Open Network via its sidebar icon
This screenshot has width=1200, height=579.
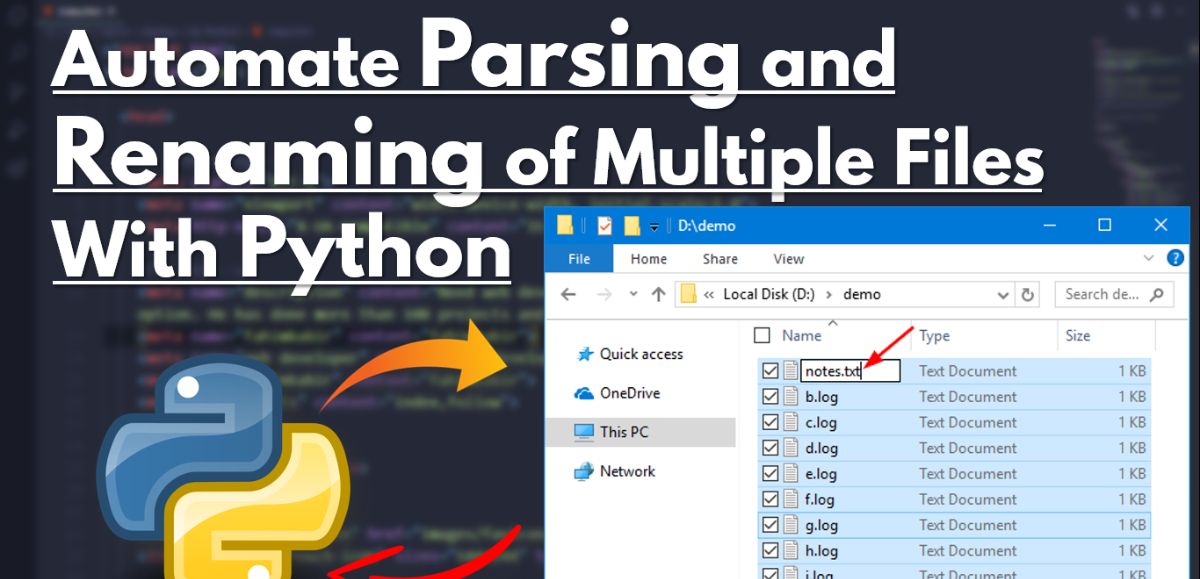(585, 471)
